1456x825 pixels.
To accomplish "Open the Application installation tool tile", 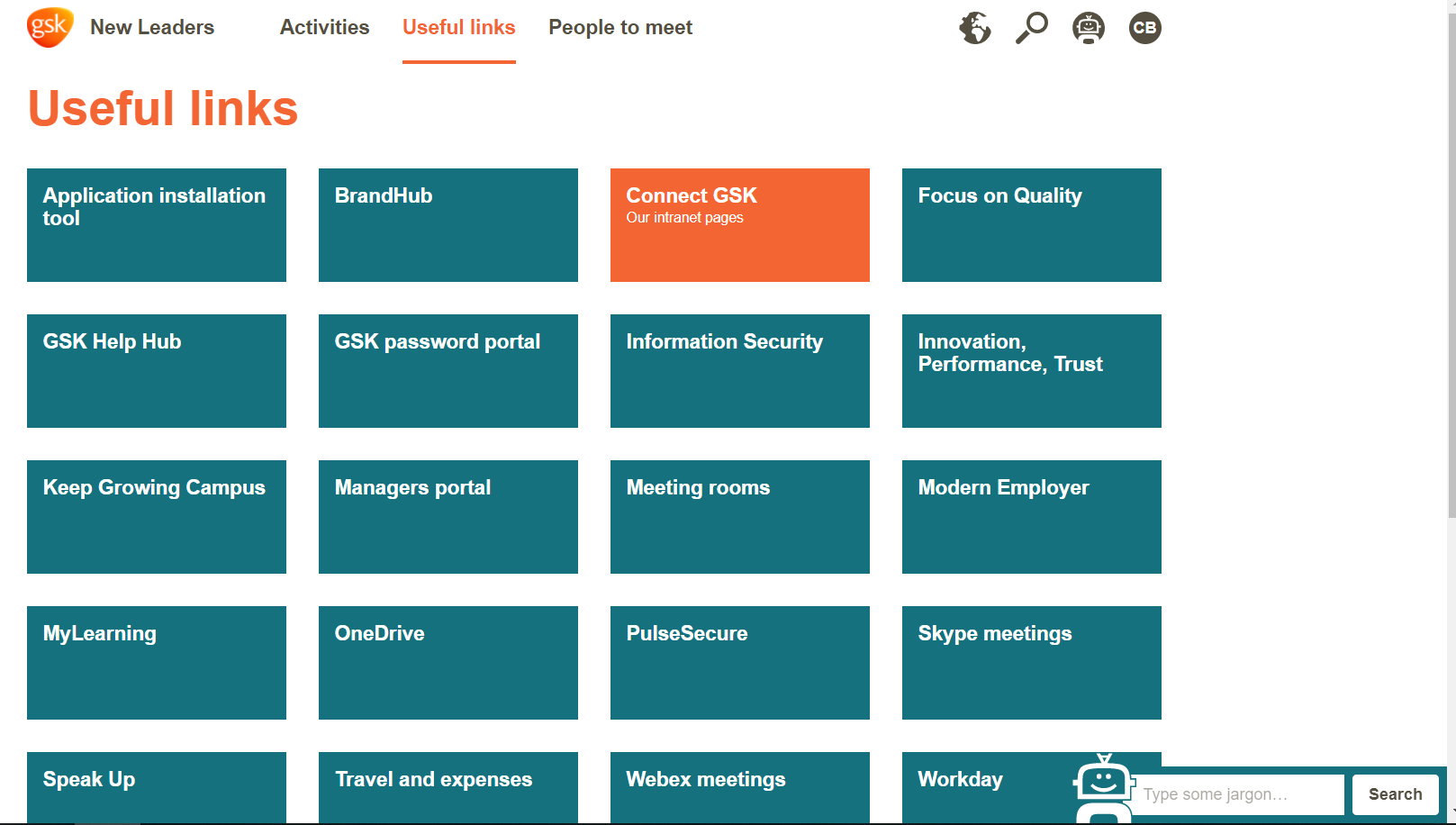I will point(157,225).
